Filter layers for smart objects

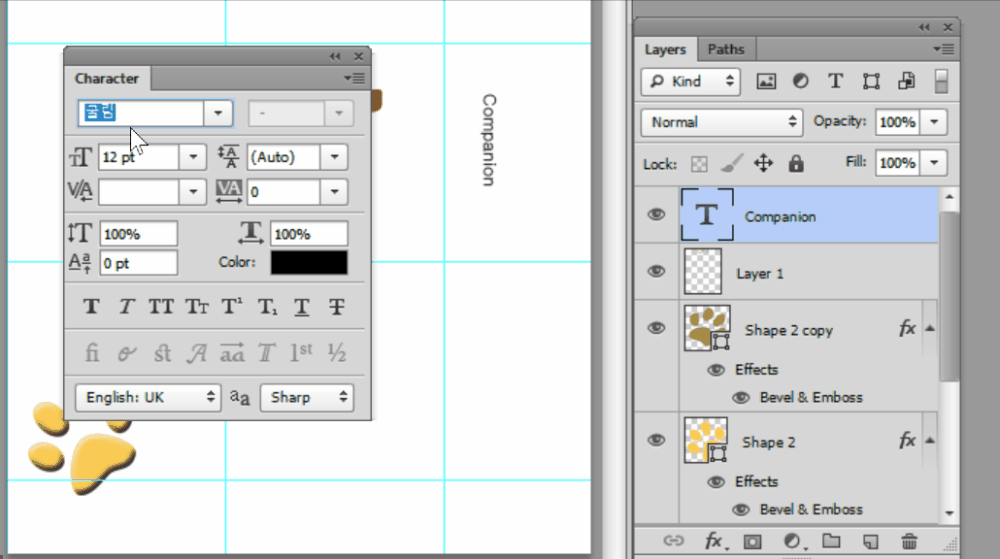[x=906, y=81]
